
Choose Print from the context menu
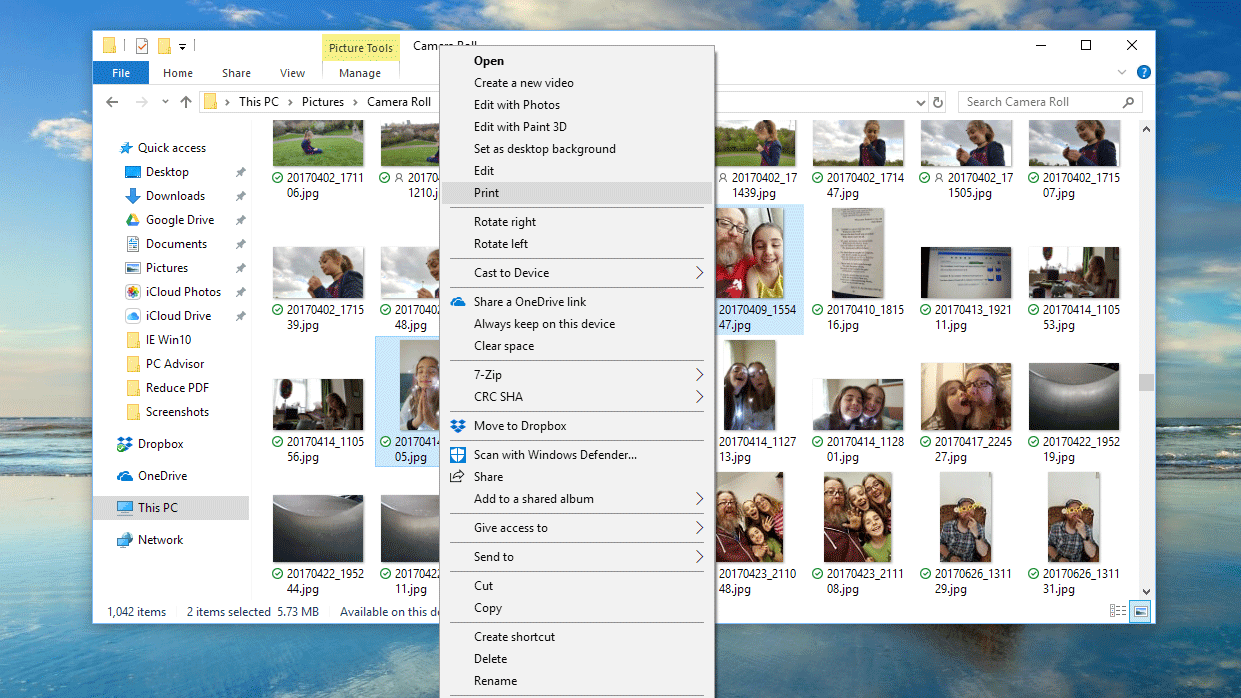[x=577, y=193]
